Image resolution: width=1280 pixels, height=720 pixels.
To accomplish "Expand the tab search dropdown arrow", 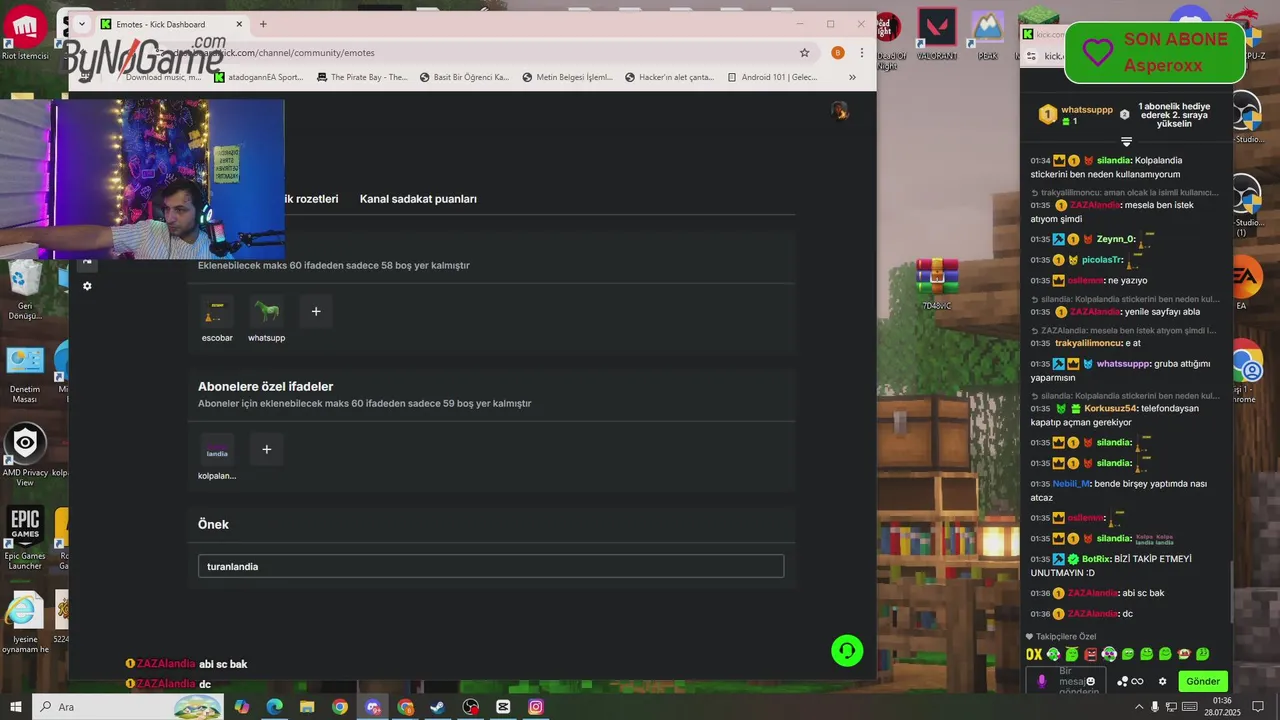I will [82, 24].
